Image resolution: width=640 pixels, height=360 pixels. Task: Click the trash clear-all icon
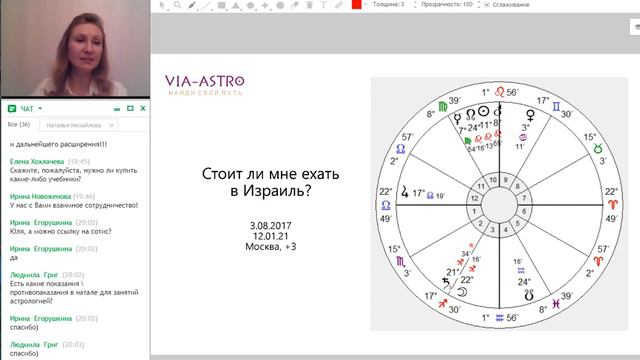(309, 5)
